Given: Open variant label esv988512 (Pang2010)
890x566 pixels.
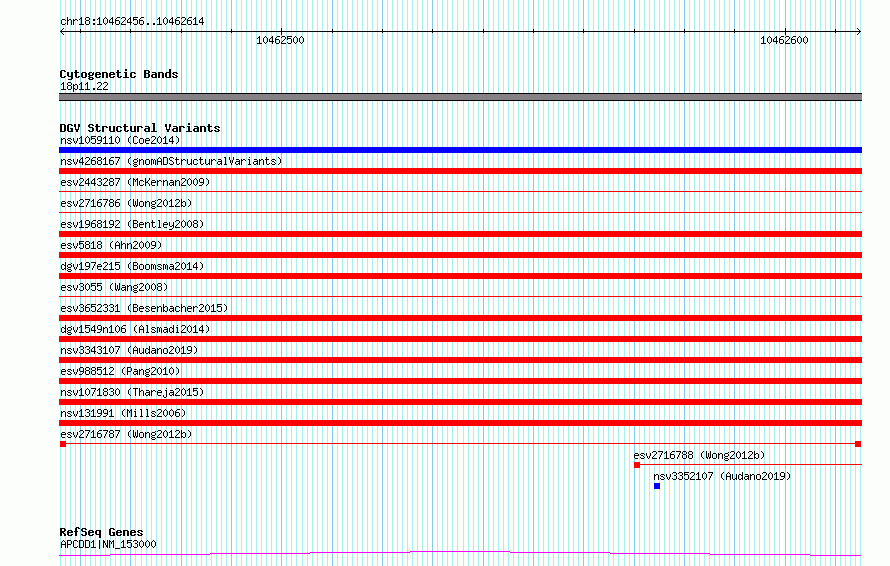Looking at the screenshot, I should click(120, 371).
